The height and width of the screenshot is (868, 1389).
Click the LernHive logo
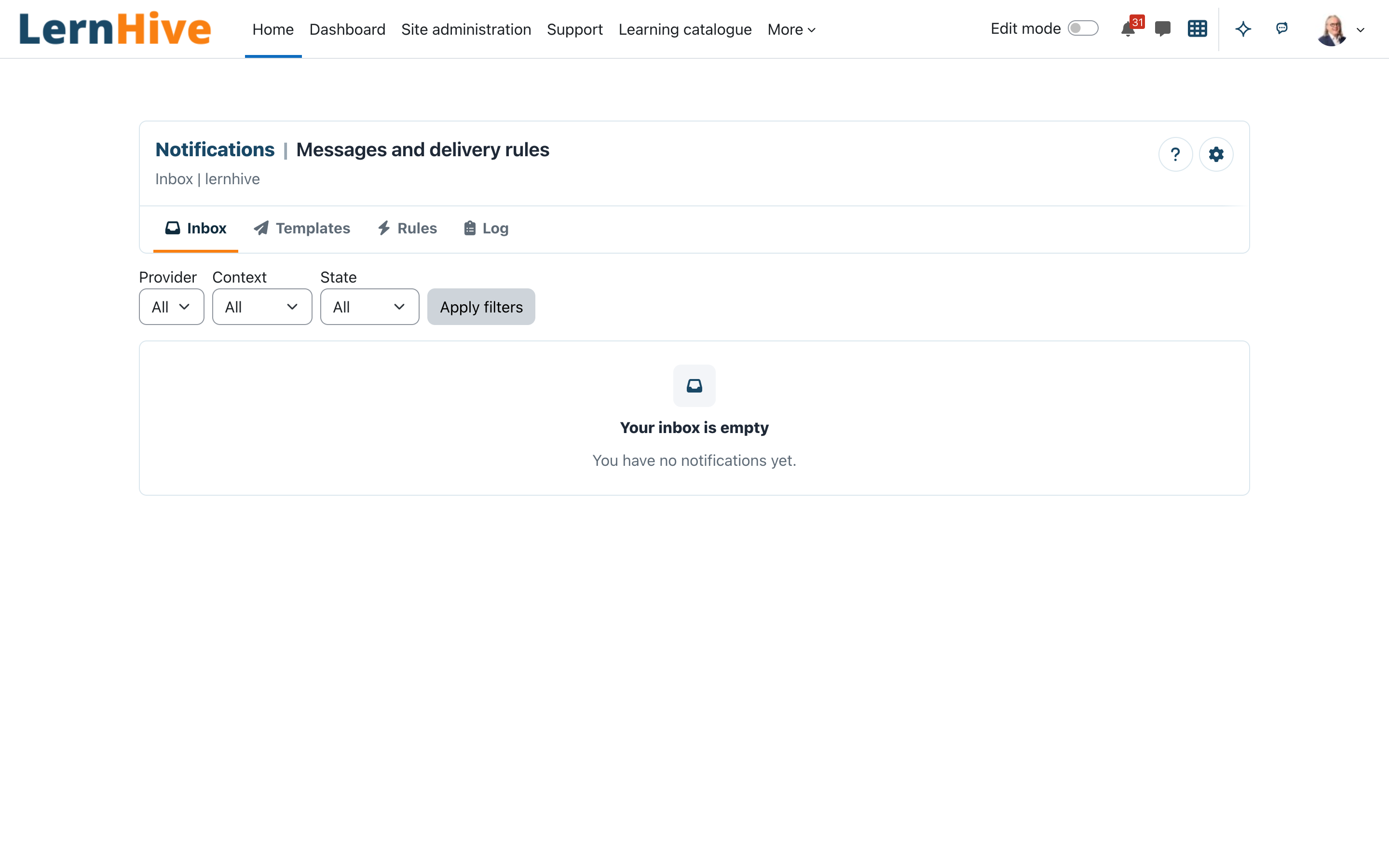(x=115, y=29)
